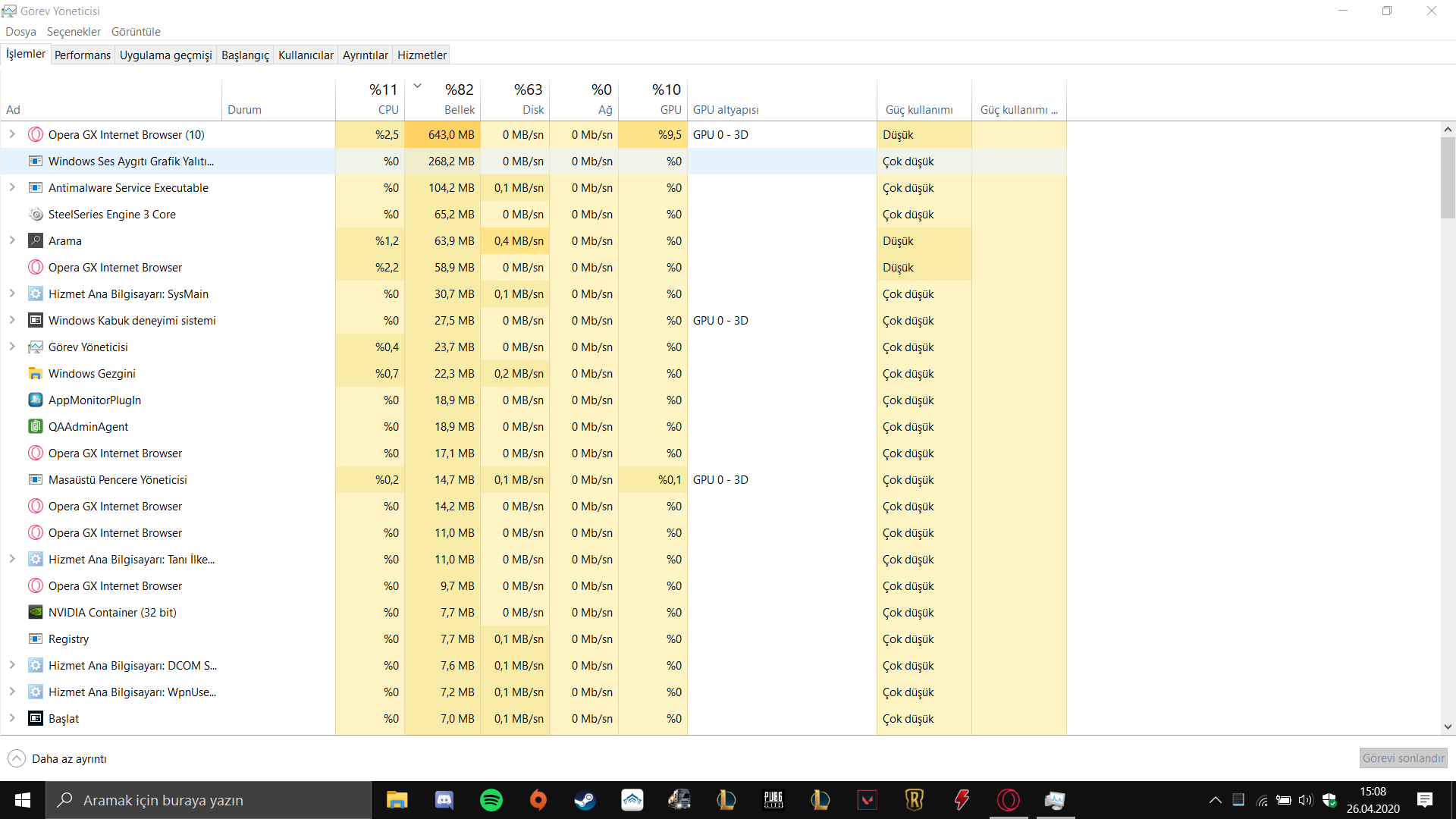Click the Registry process icon
The width and height of the screenshot is (1456, 819).
pos(36,639)
